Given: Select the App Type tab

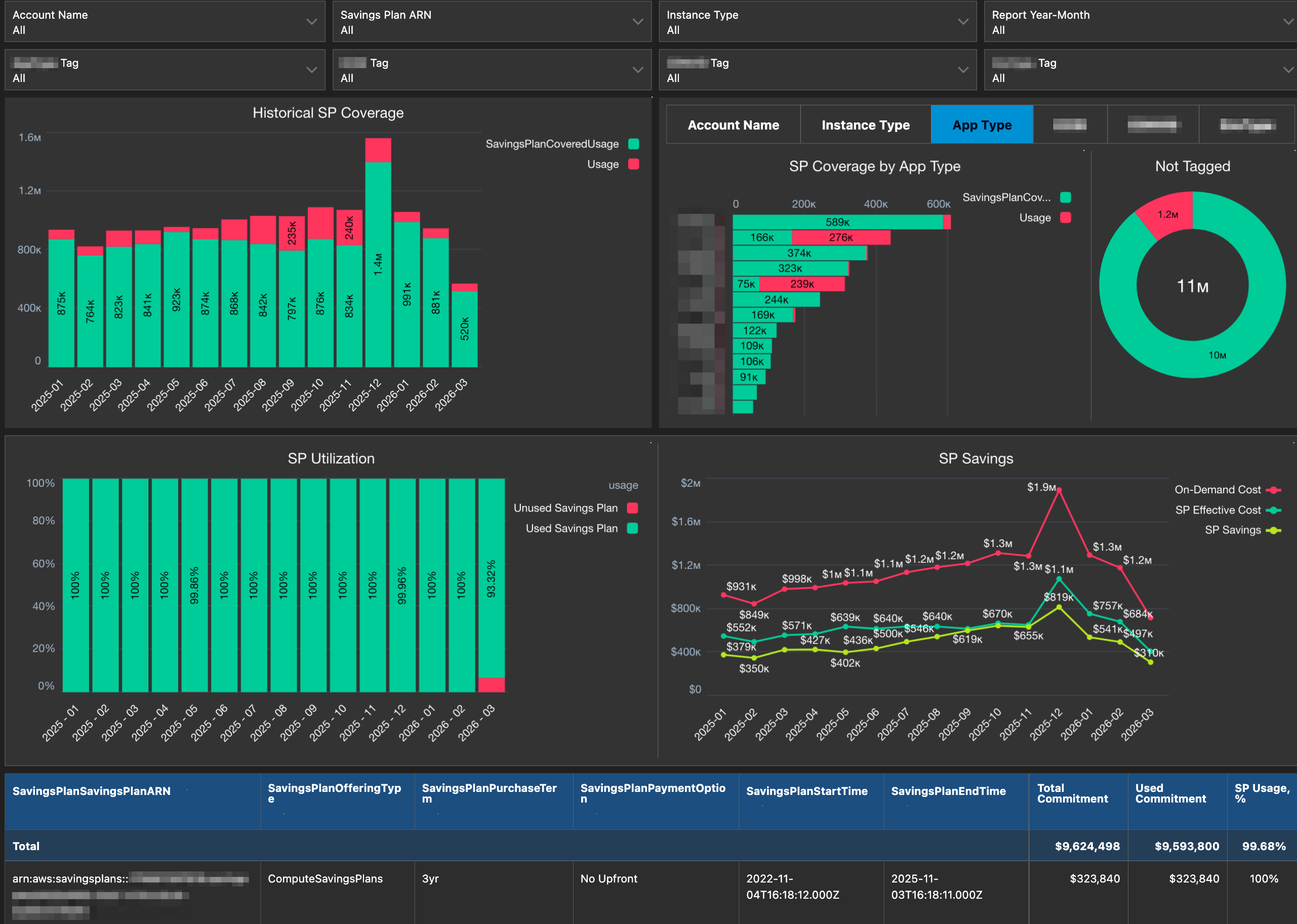Looking at the screenshot, I should (982, 124).
